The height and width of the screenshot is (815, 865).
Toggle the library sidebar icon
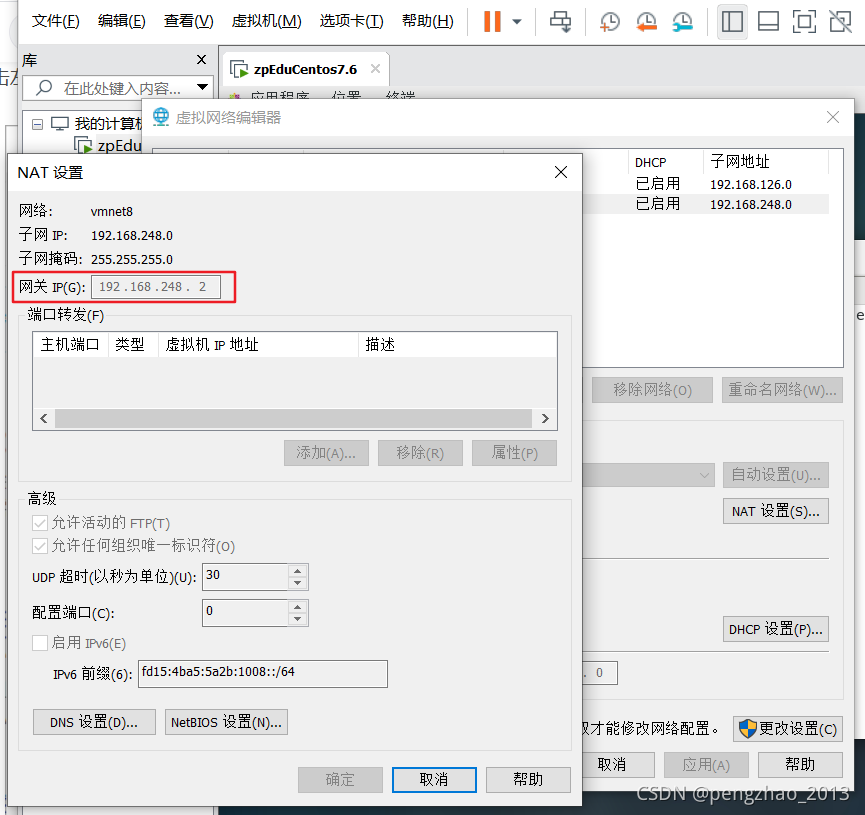tap(732, 21)
